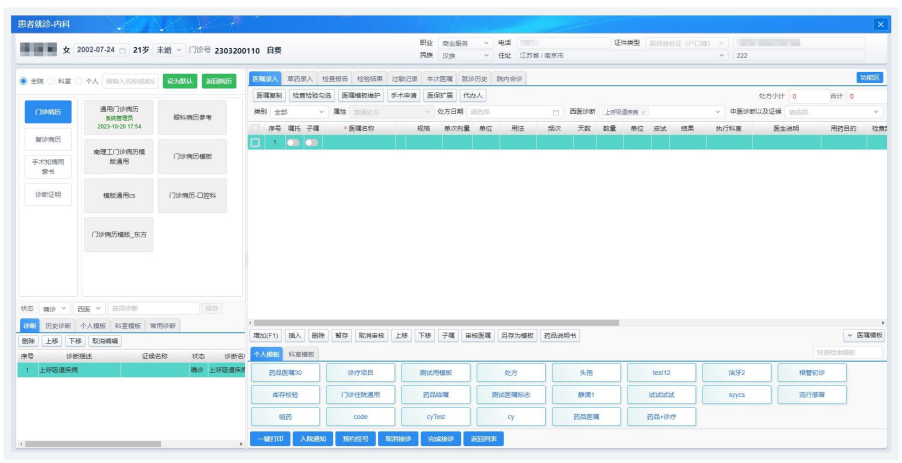Toggle the 子嘱 switch in row 1
The height and width of the screenshot is (463, 902).
click(312, 143)
